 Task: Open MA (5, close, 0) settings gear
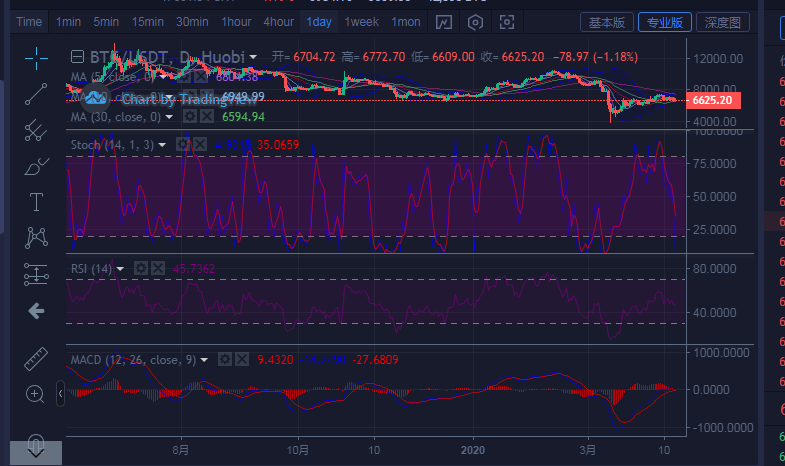[183, 77]
